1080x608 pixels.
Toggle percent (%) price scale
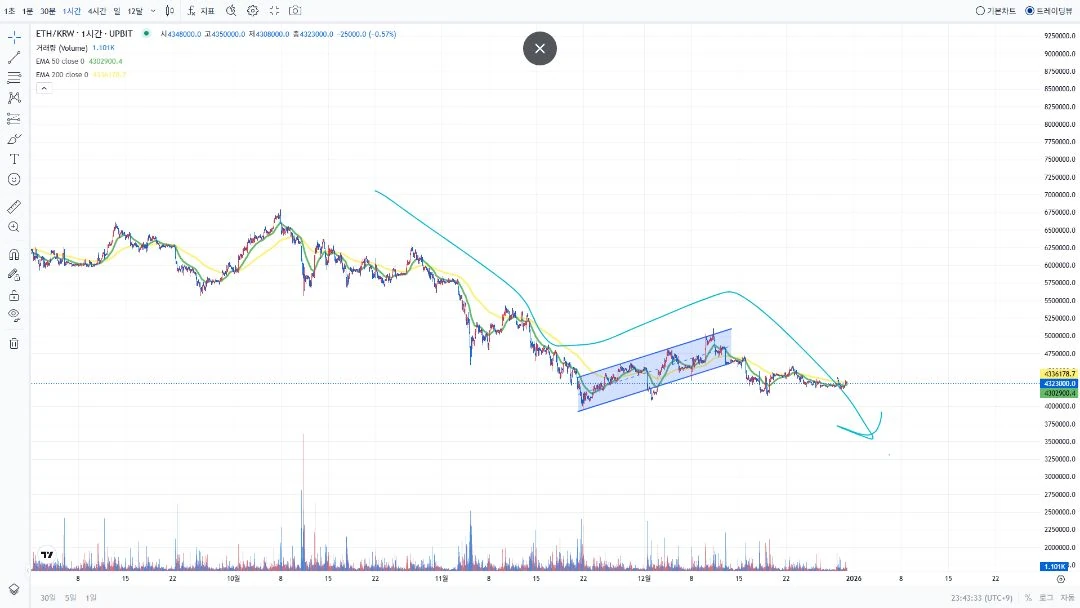[1028, 598]
